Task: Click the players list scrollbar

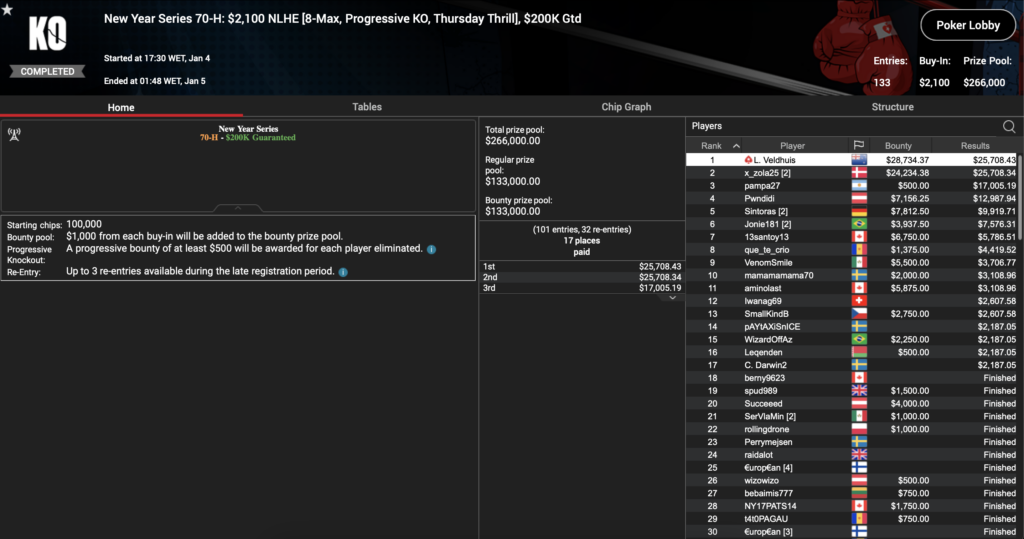Action: coord(1020,200)
